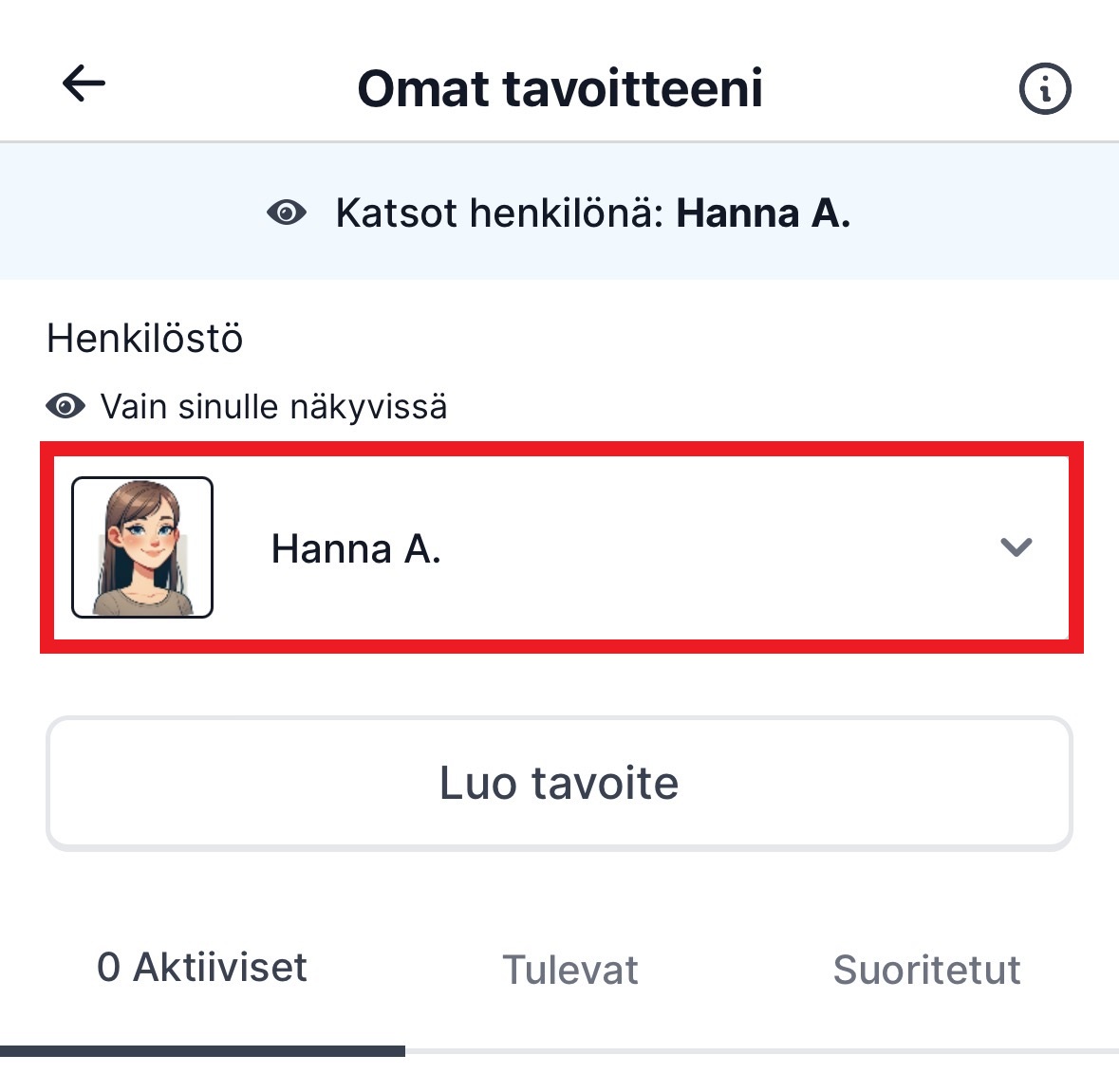The image size is (1119, 1092).
Task: Click the Omat tavoitteeni page title
Action: (x=559, y=87)
